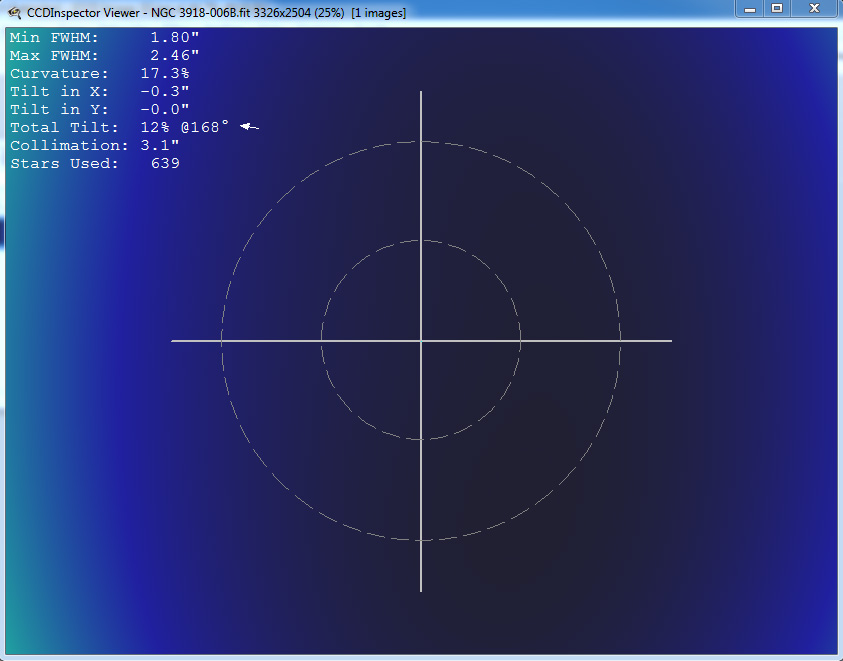Click the 'Max FWHM:' label
Viewport: 843px width, 661px height.
pyautogui.click(x=54, y=55)
